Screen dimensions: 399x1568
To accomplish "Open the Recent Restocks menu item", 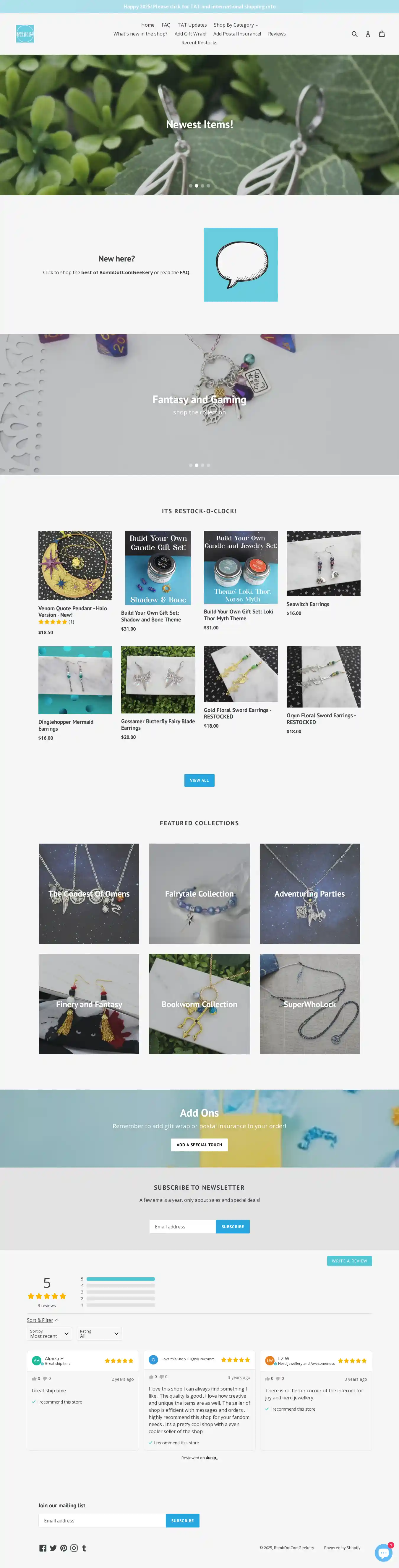I will (x=199, y=43).
